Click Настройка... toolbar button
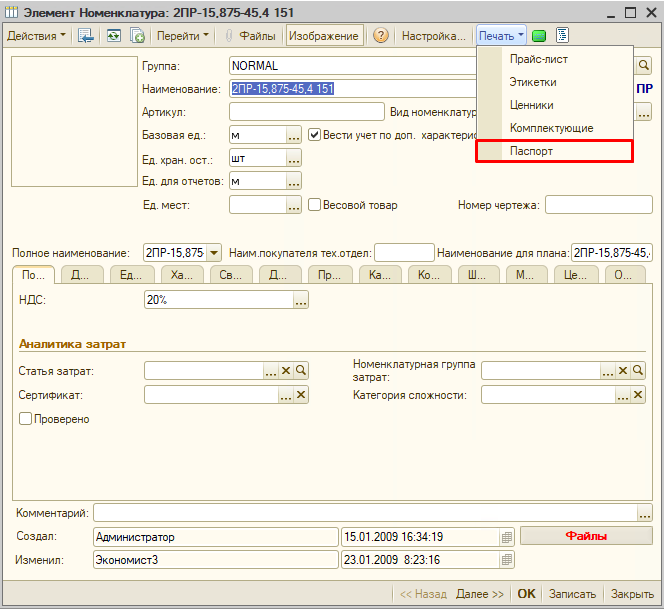This screenshot has width=664, height=609. [433, 36]
